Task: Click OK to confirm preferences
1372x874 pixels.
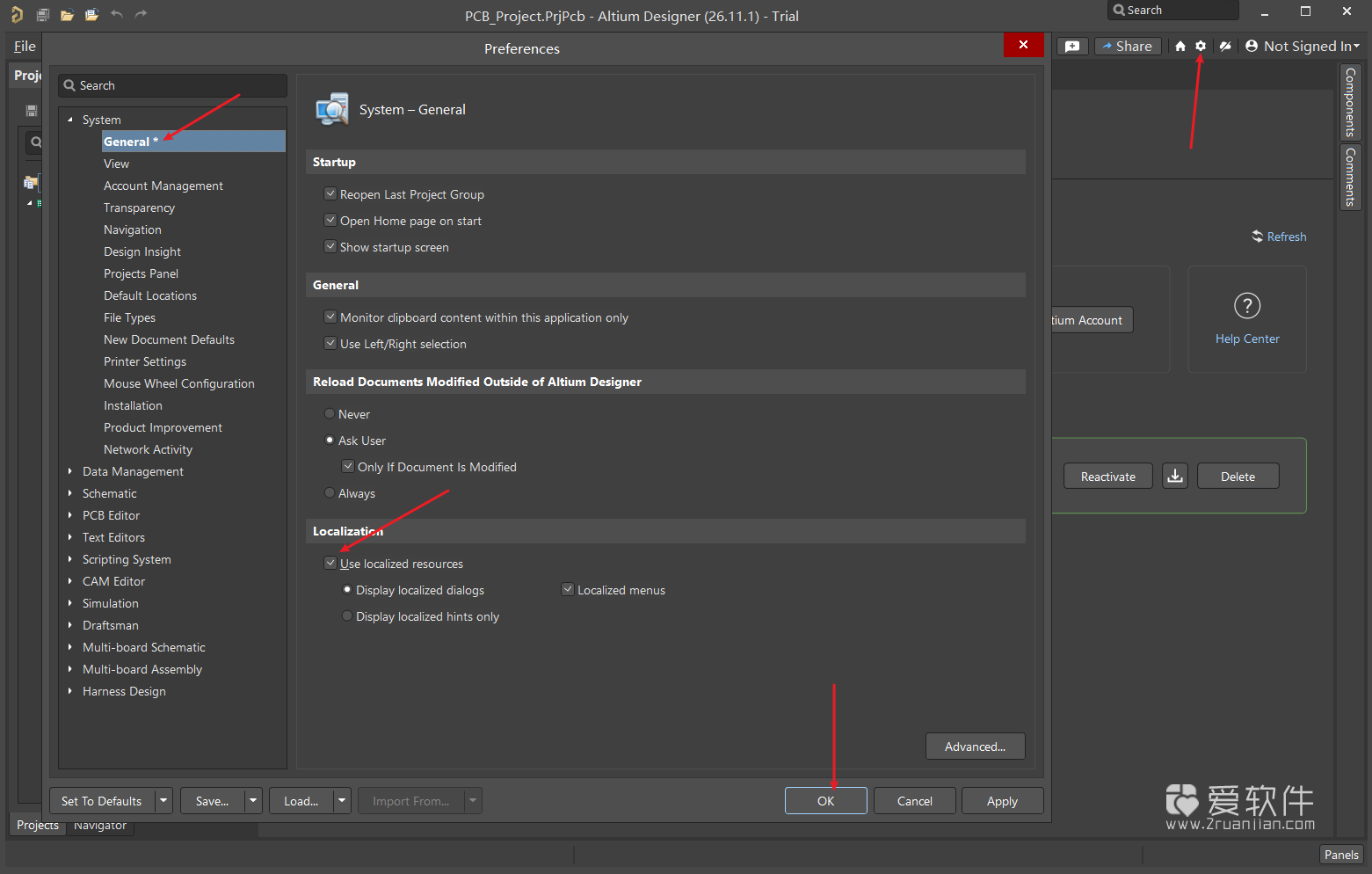Action: (x=826, y=801)
